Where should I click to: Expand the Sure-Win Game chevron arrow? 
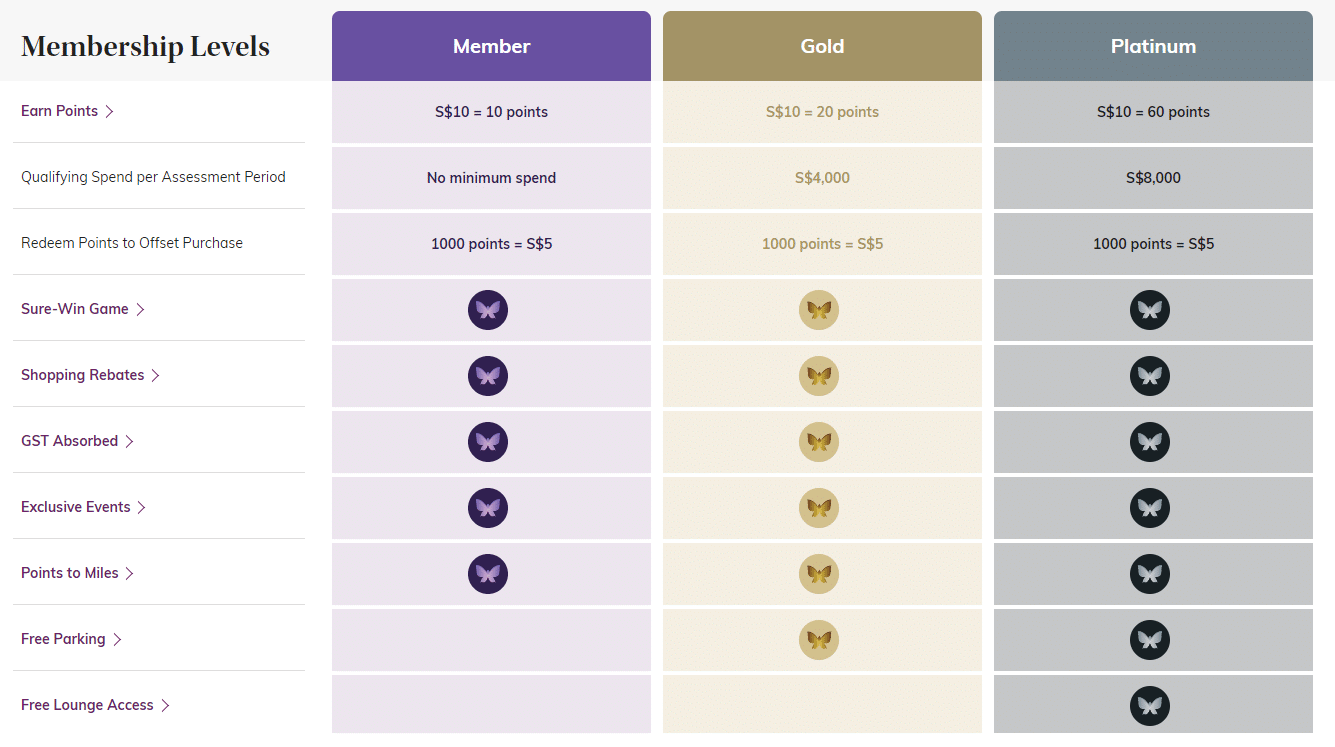pos(141,310)
